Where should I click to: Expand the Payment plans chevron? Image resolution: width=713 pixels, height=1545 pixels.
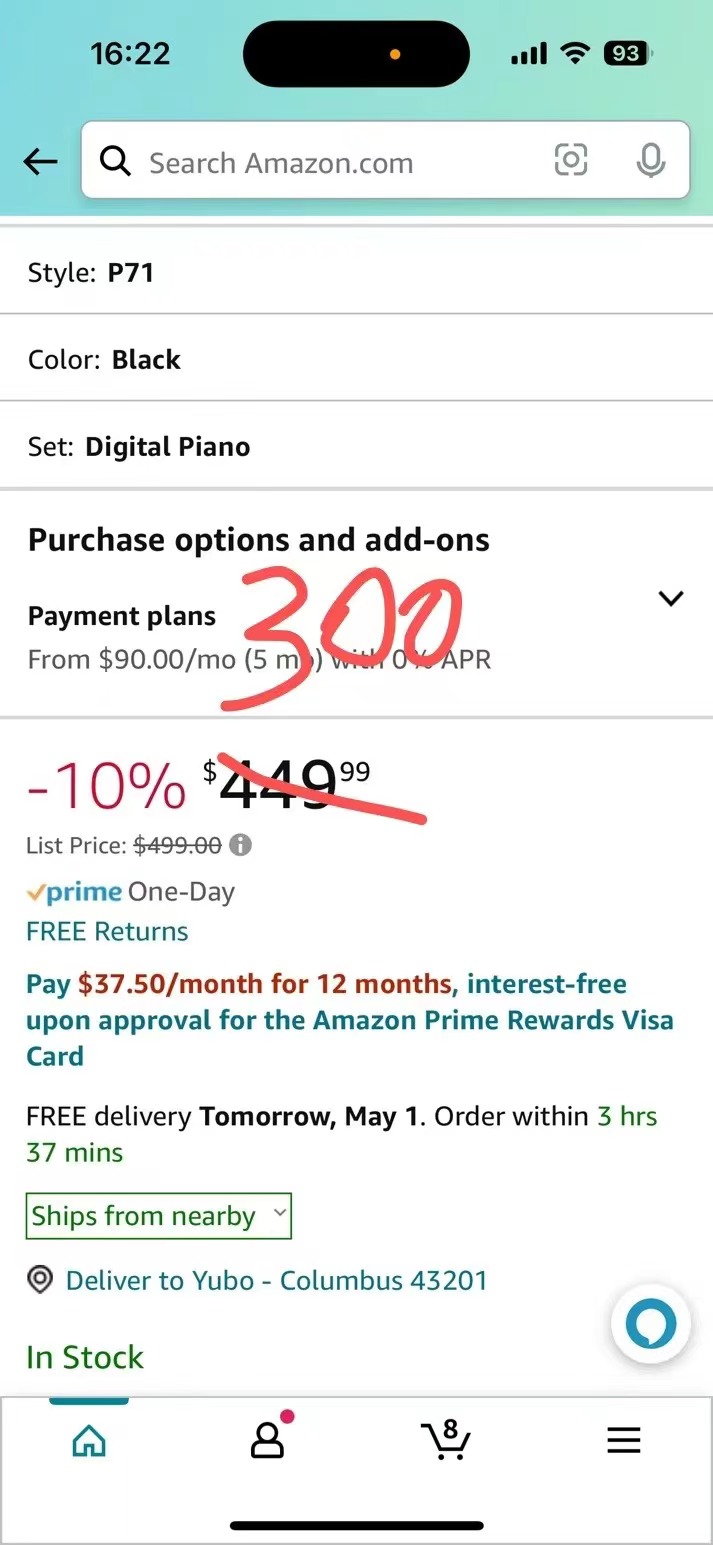(670, 598)
